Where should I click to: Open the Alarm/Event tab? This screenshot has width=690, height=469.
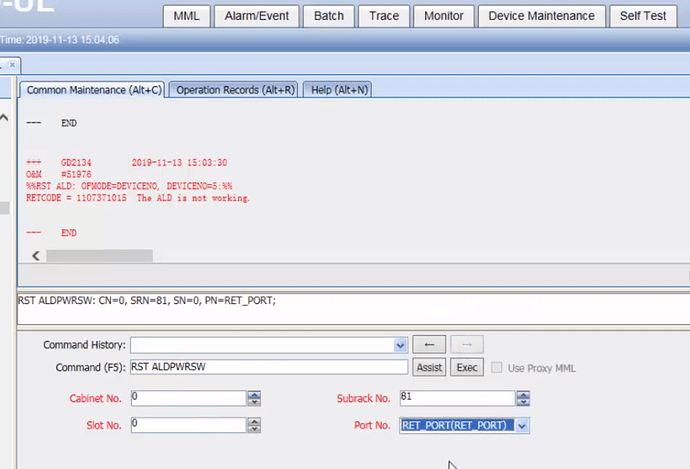point(257,16)
